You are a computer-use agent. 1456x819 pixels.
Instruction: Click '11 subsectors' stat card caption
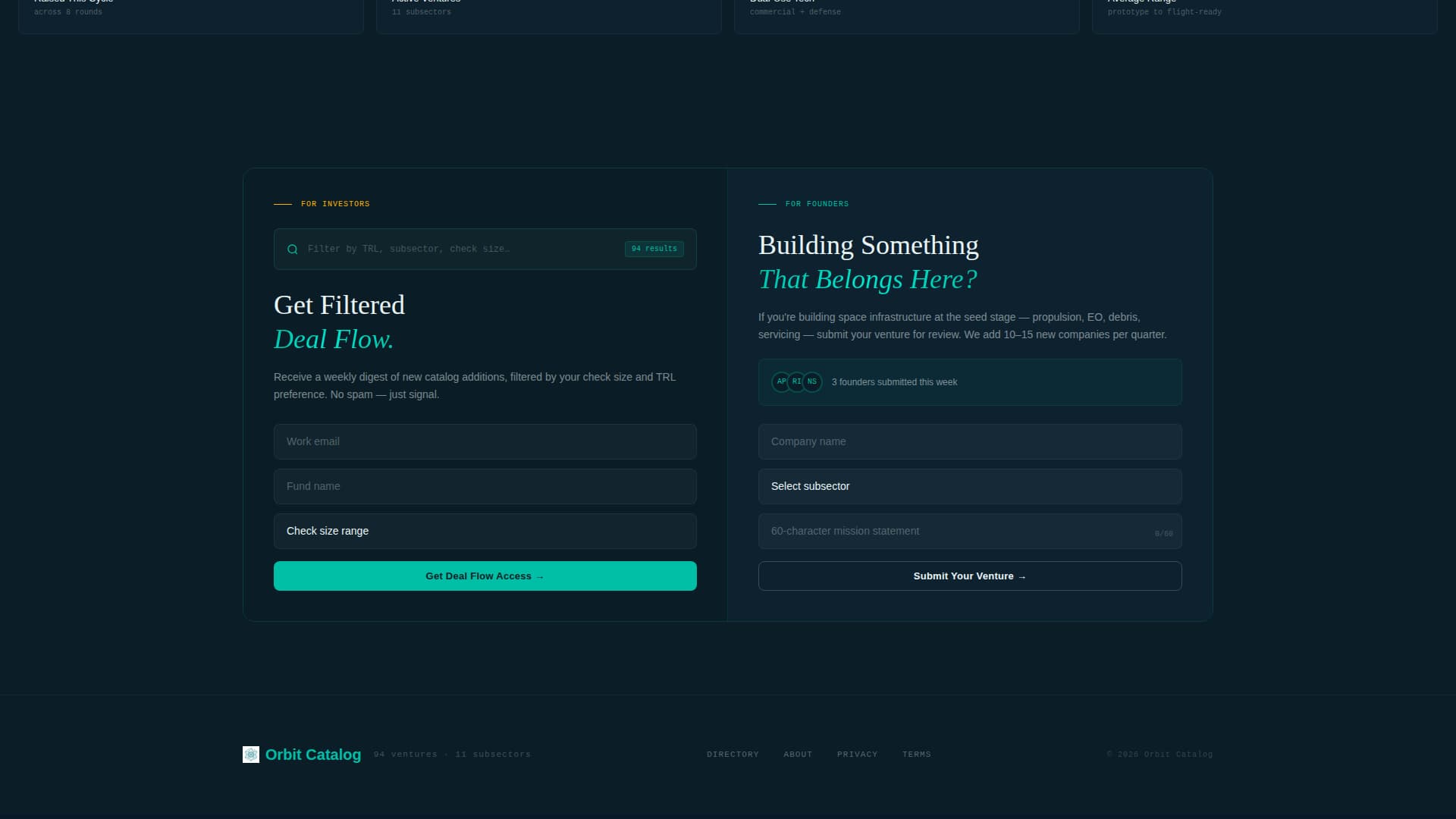click(x=422, y=12)
